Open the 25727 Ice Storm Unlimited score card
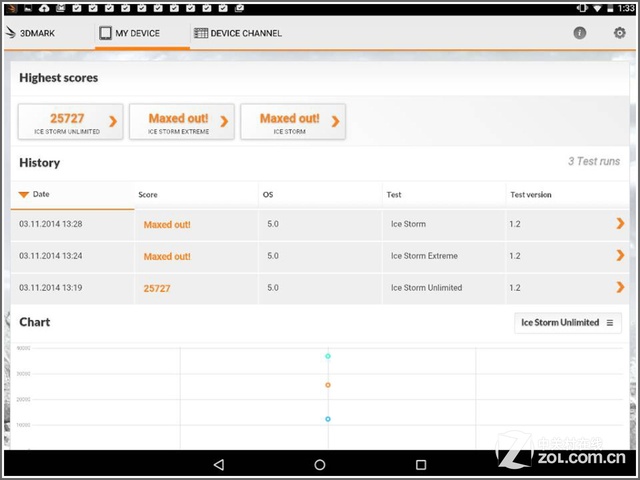Image resolution: width=640 pixels, height=480 pixels. click(x=71, y=122)
